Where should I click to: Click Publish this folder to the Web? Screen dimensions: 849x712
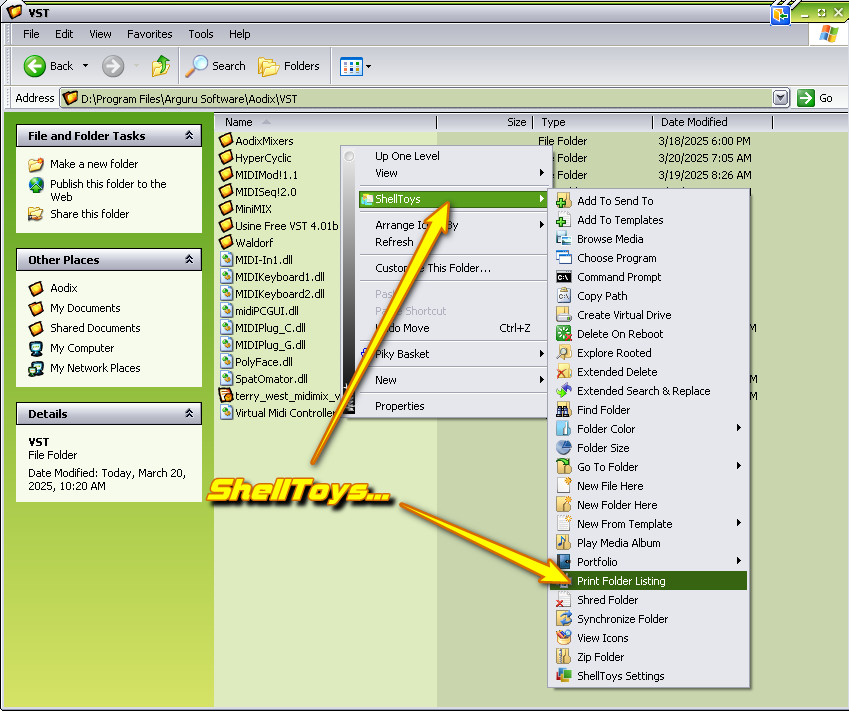tap(108, 190)
